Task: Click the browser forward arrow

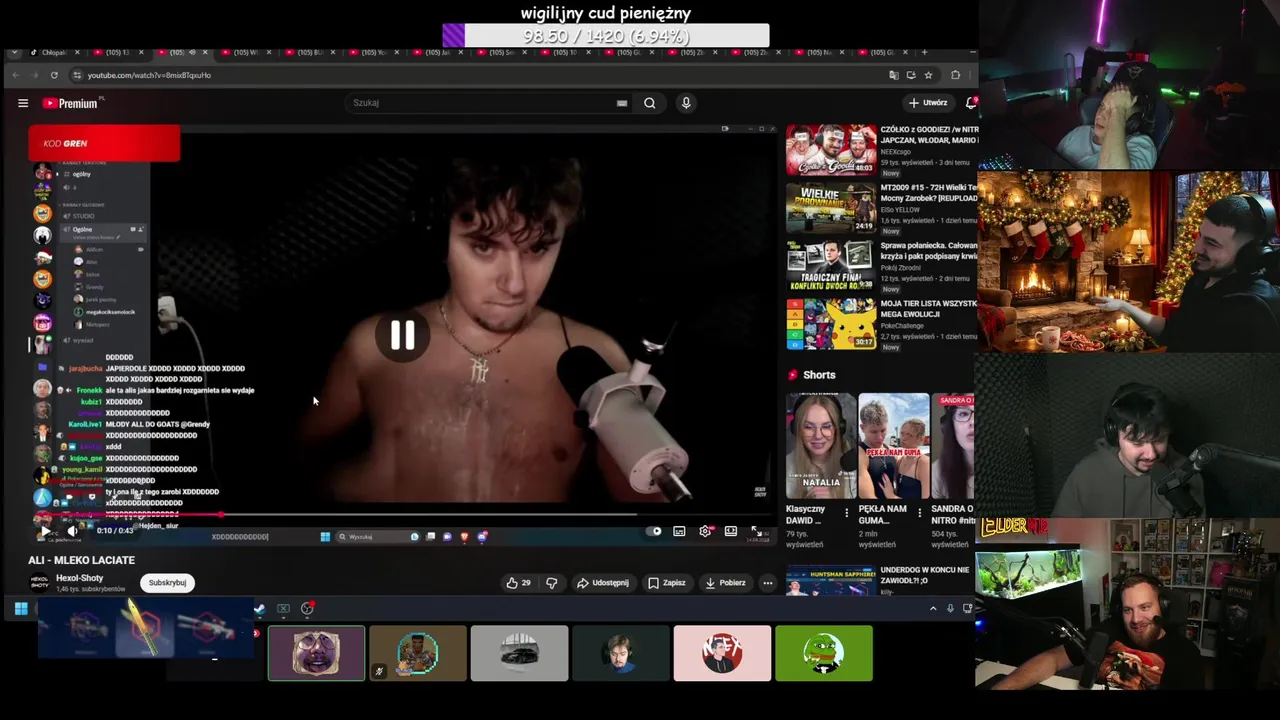Action: point(34,75)
